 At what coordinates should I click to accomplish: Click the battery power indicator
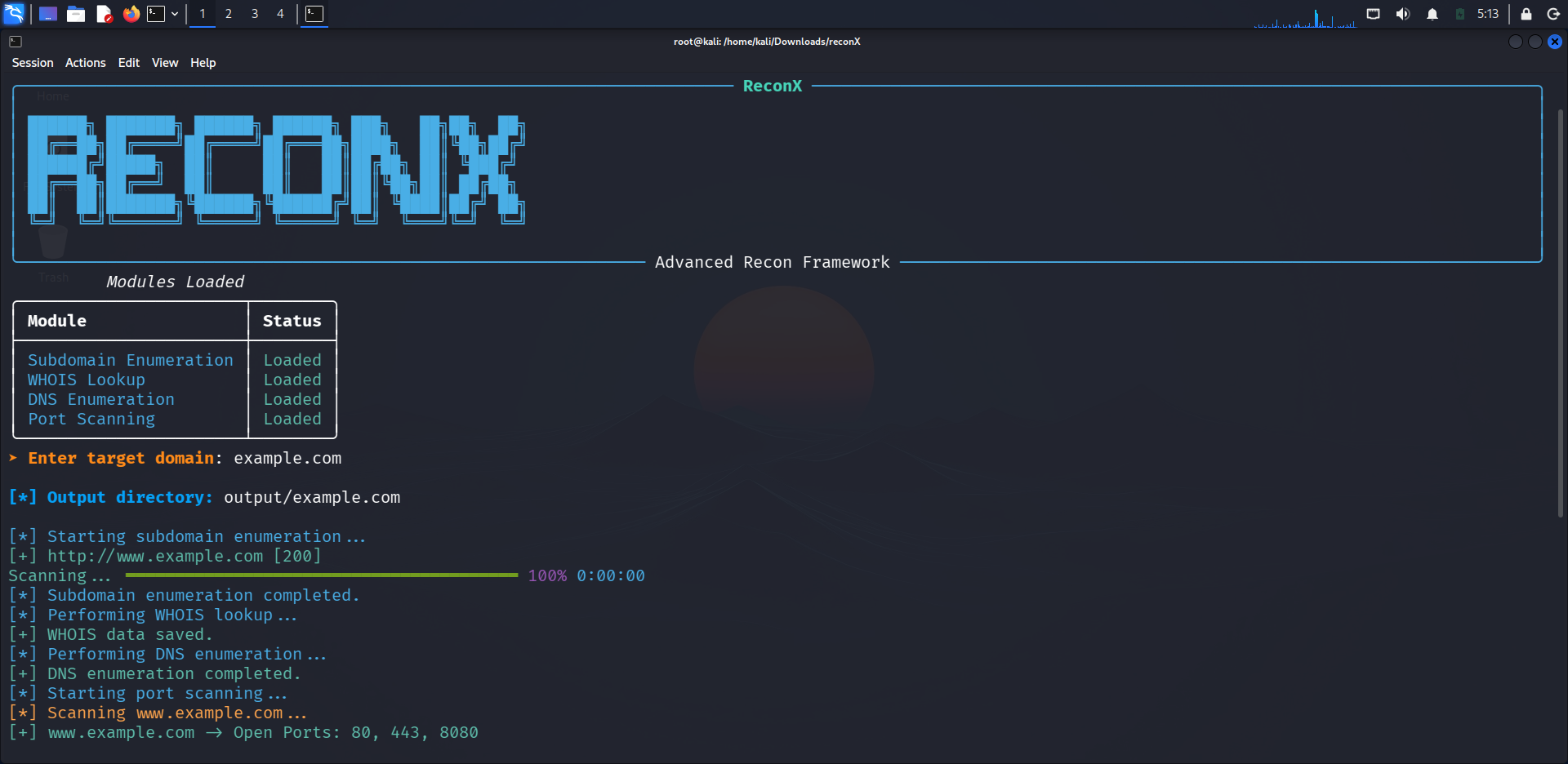[1460, 14]
